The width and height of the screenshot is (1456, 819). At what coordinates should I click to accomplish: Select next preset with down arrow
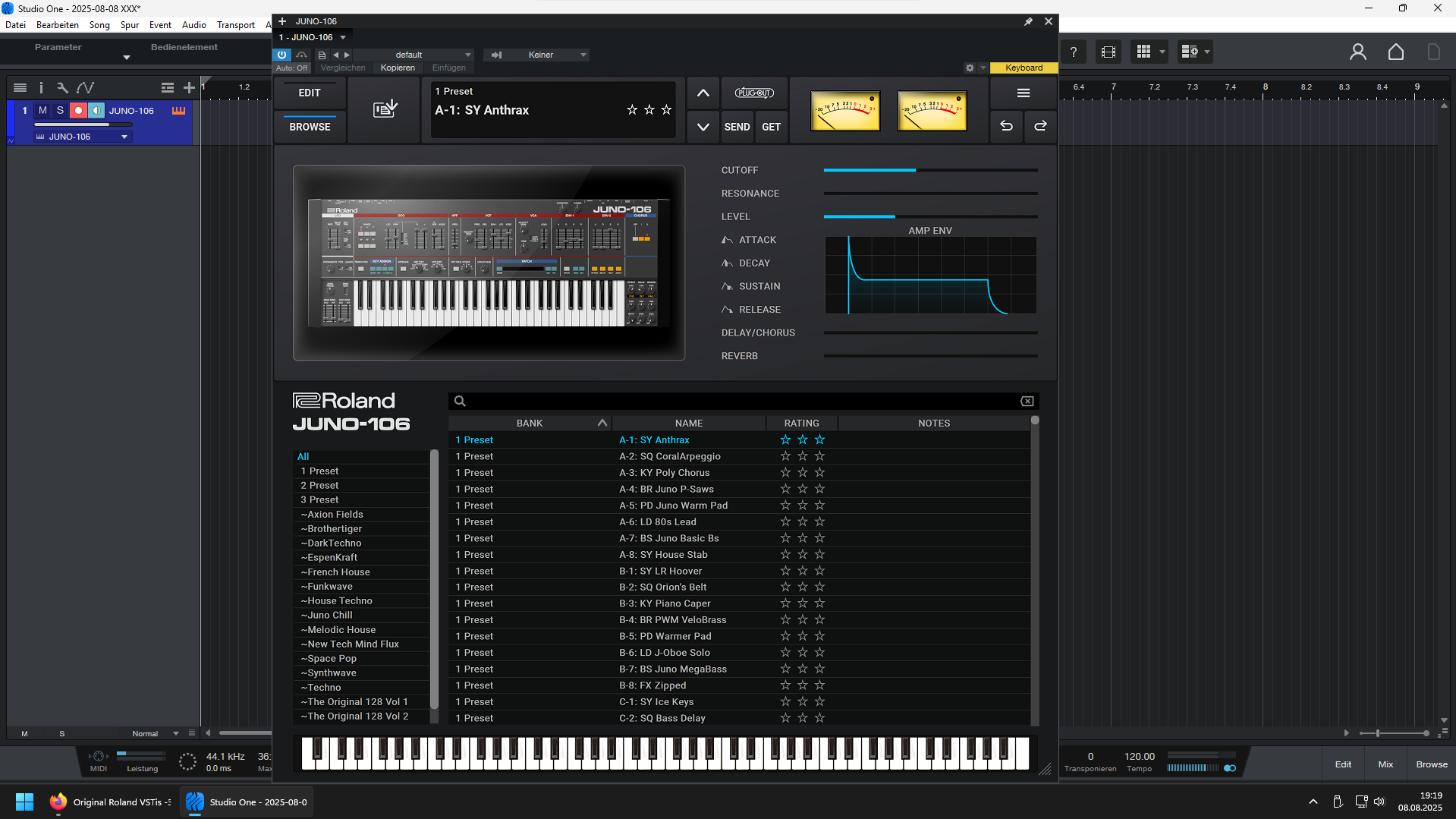click(x=703, y=127)
